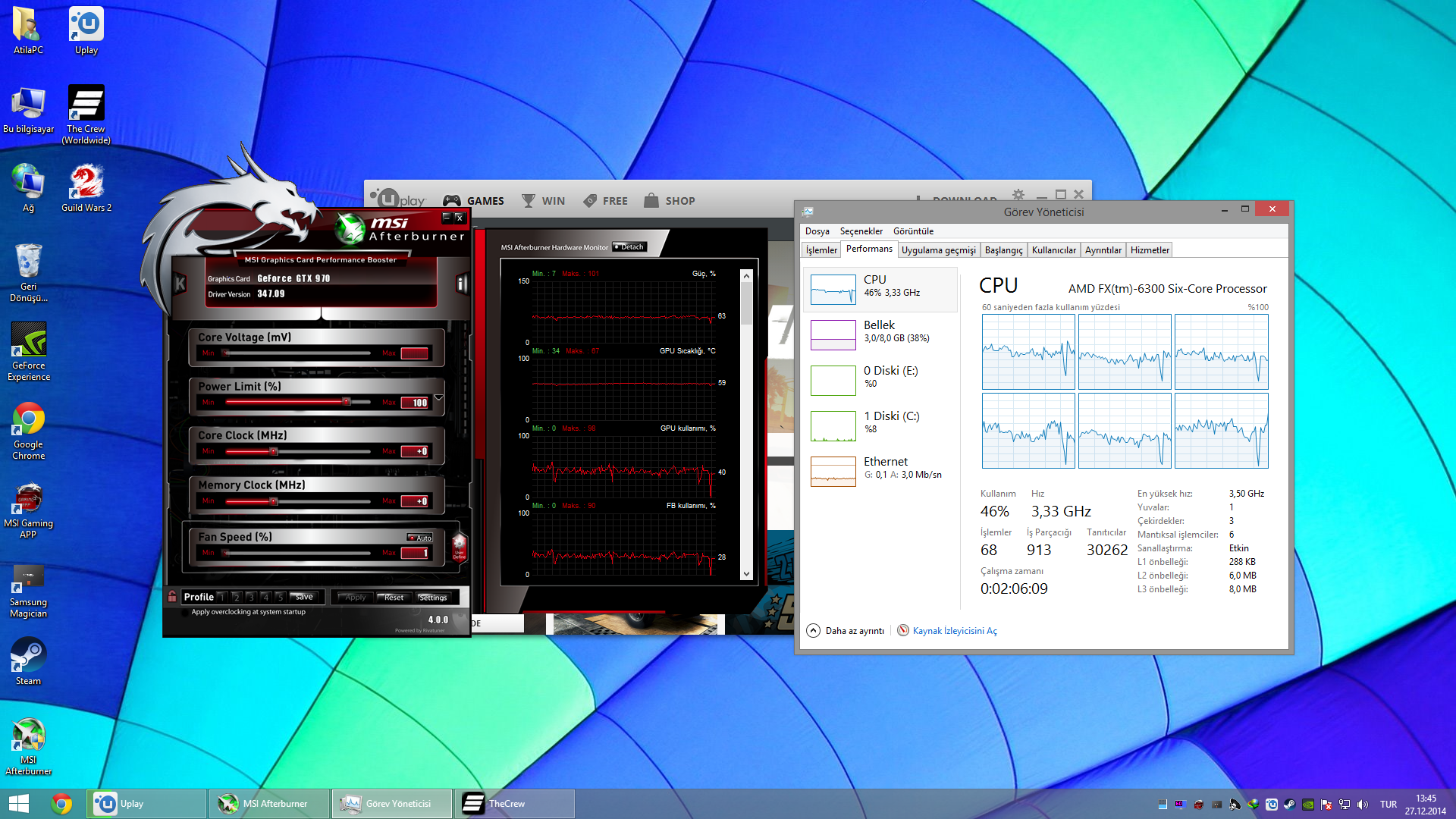This screenshot has height=819, width=1456.
Task: Adjust the Core Clock slider handle
Action: 274,451
